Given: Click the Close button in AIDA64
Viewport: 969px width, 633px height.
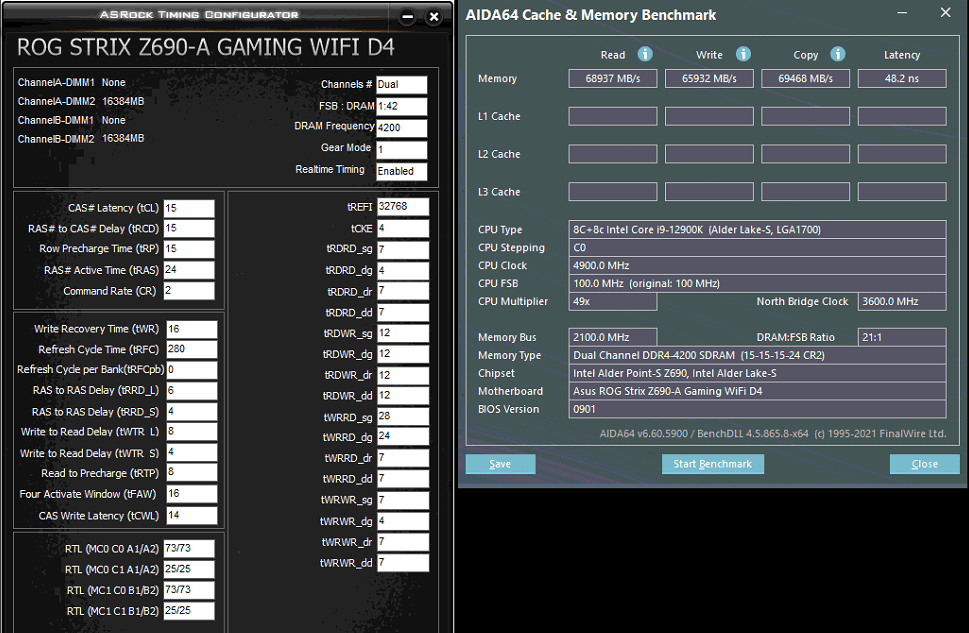Looking at the screenshot, I should (x=925, y=464).
